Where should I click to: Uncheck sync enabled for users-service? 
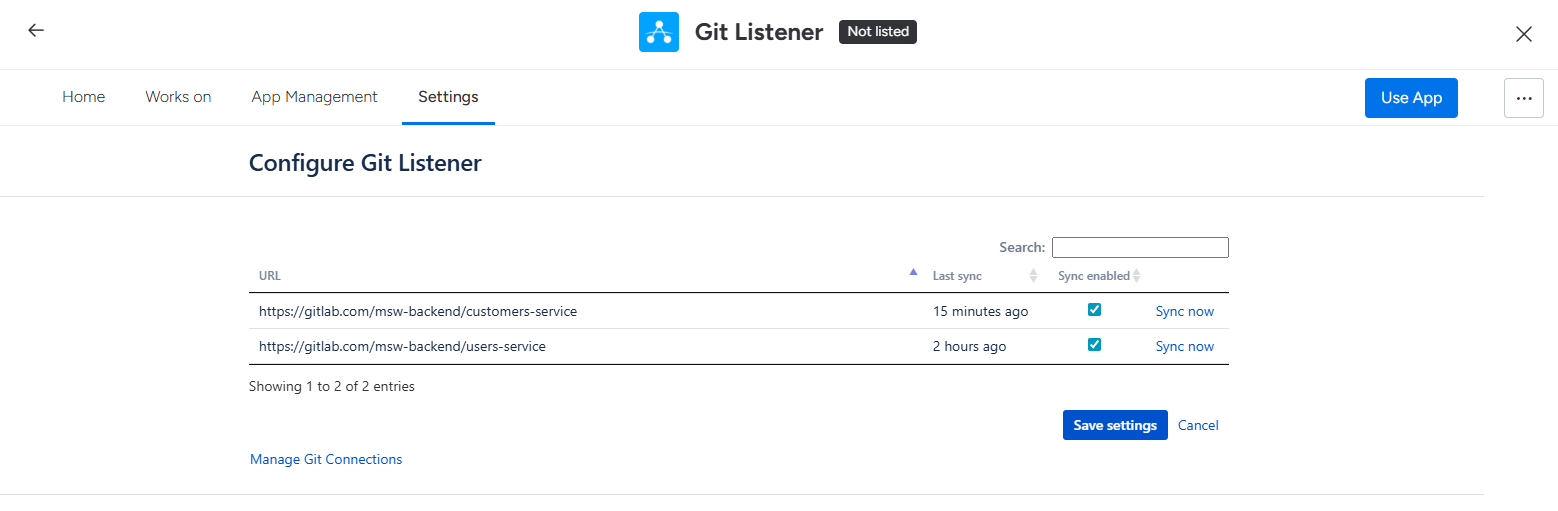click(x=1094, y=345)
